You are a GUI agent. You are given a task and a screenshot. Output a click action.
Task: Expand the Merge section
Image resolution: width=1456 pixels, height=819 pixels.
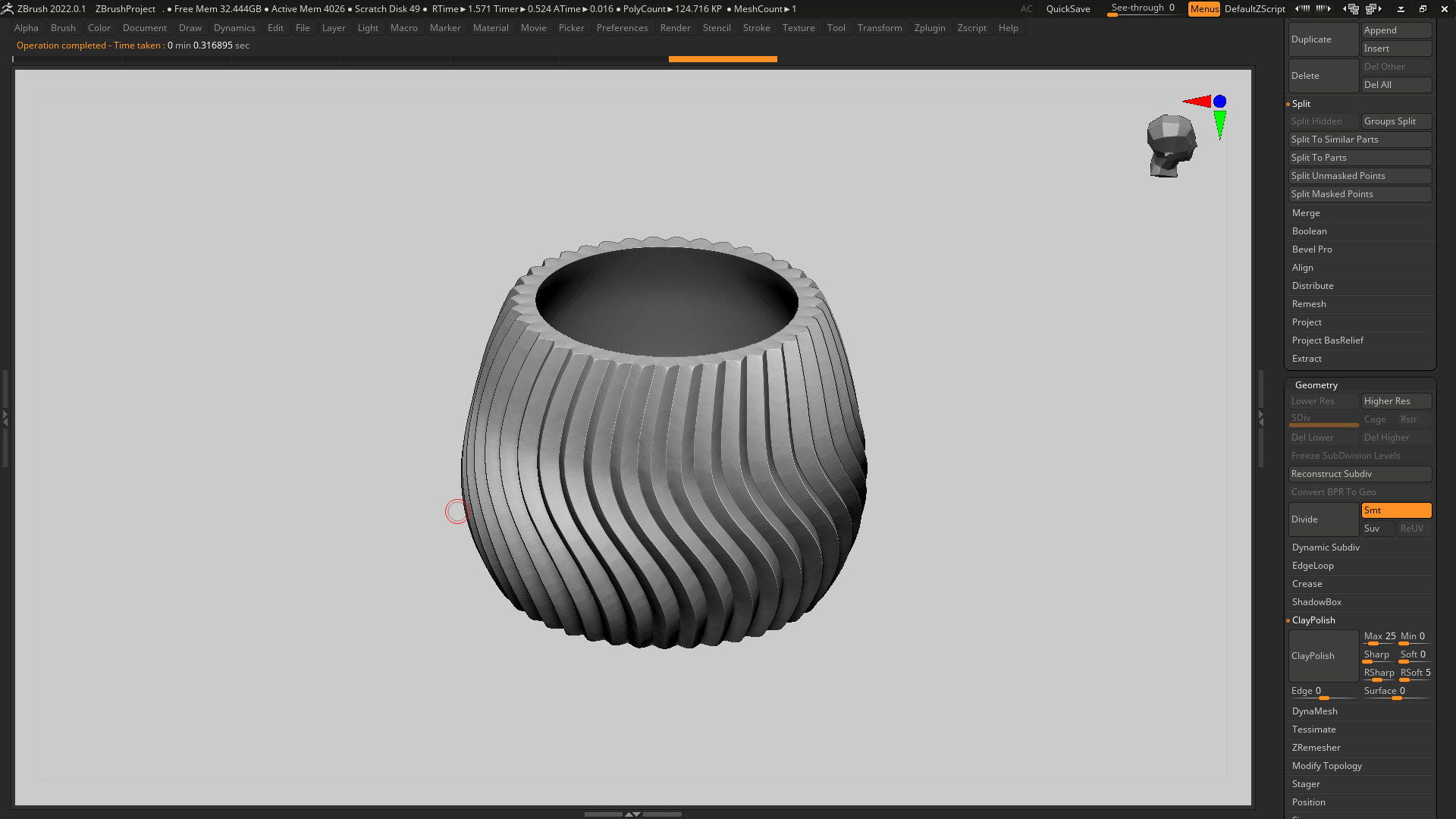click(x=1306, y=213)
